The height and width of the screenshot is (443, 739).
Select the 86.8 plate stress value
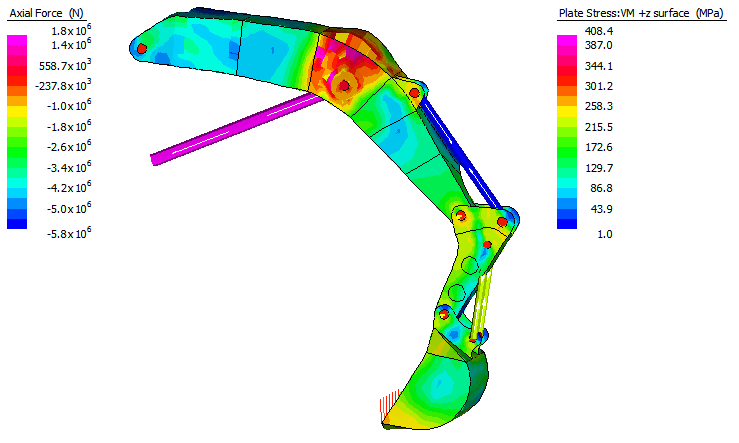[601, 189]
